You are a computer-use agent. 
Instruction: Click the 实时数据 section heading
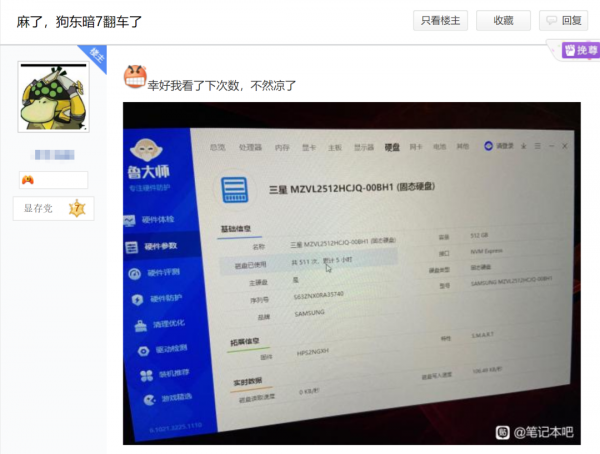[248, 381]
